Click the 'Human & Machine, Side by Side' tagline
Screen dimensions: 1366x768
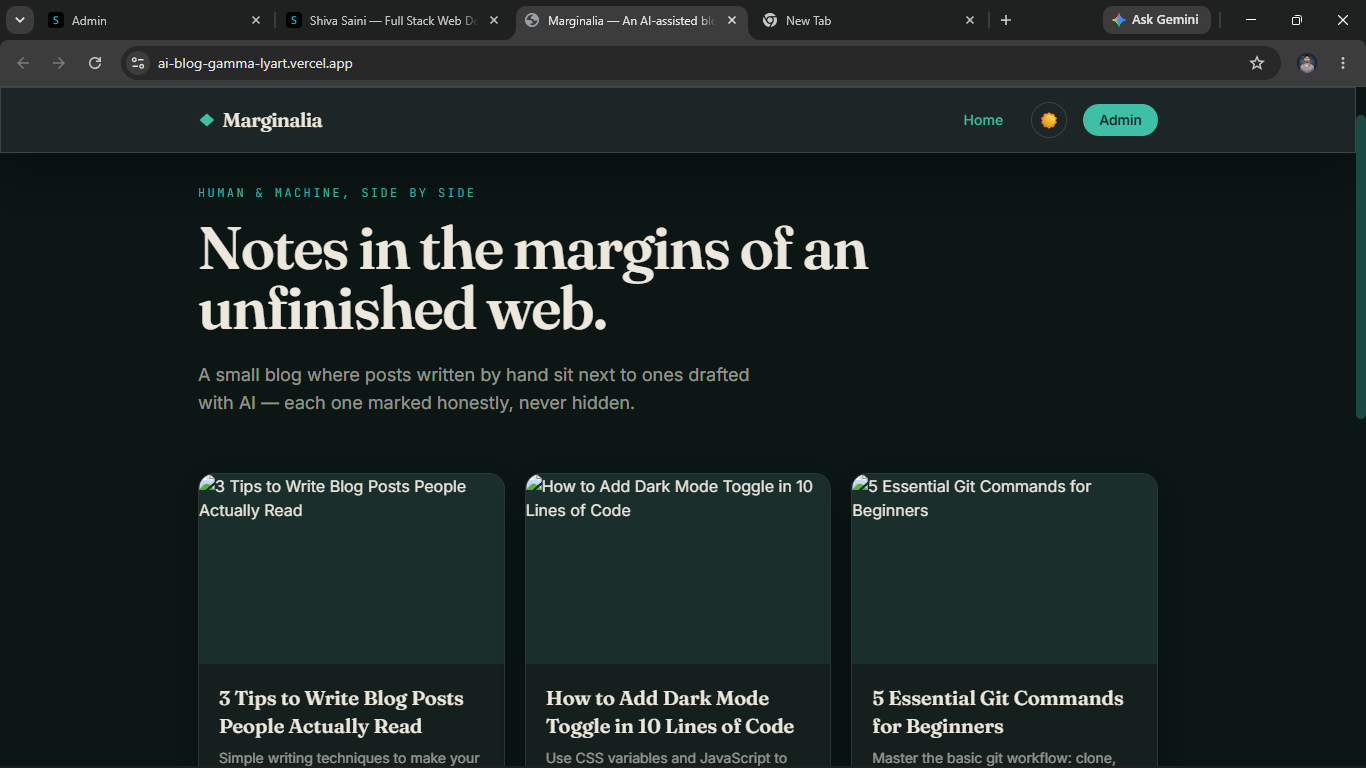tap(337, 193)
